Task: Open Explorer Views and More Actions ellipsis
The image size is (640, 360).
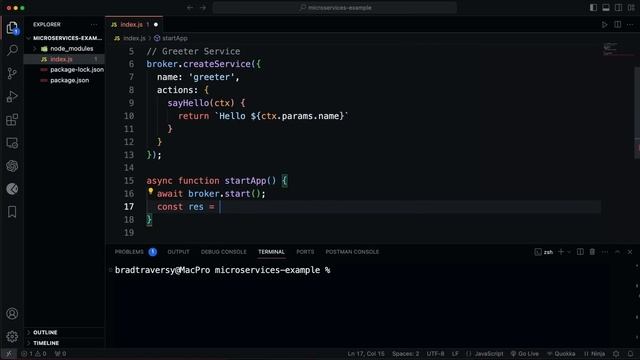Action: [x=94, y=24]
